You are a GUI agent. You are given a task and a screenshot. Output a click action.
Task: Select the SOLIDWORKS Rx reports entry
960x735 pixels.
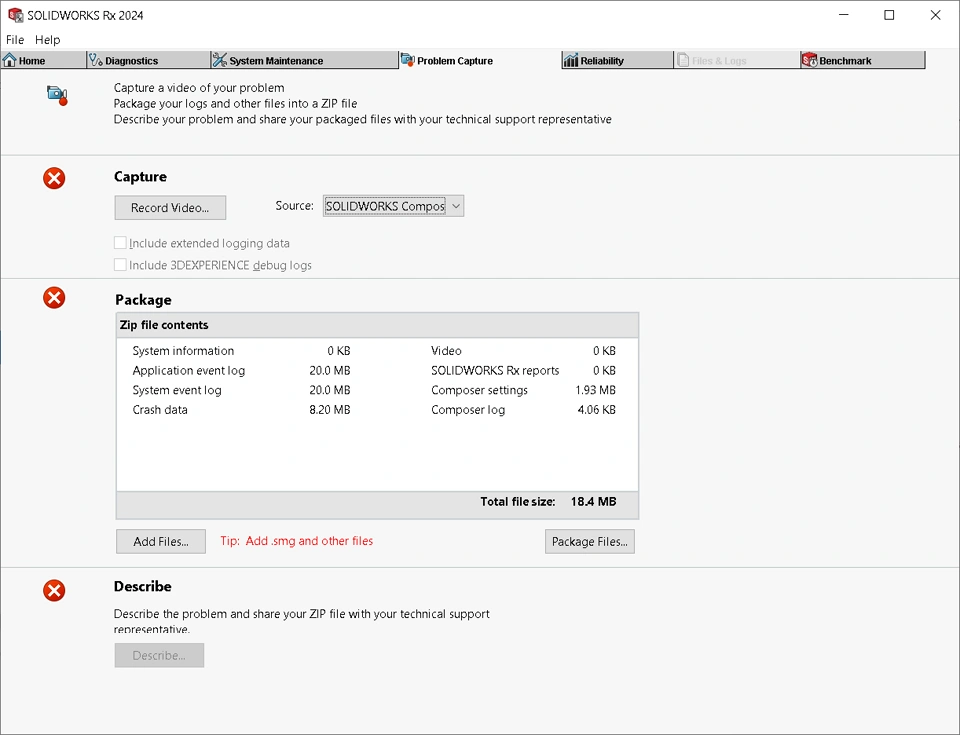pos(523,370)
